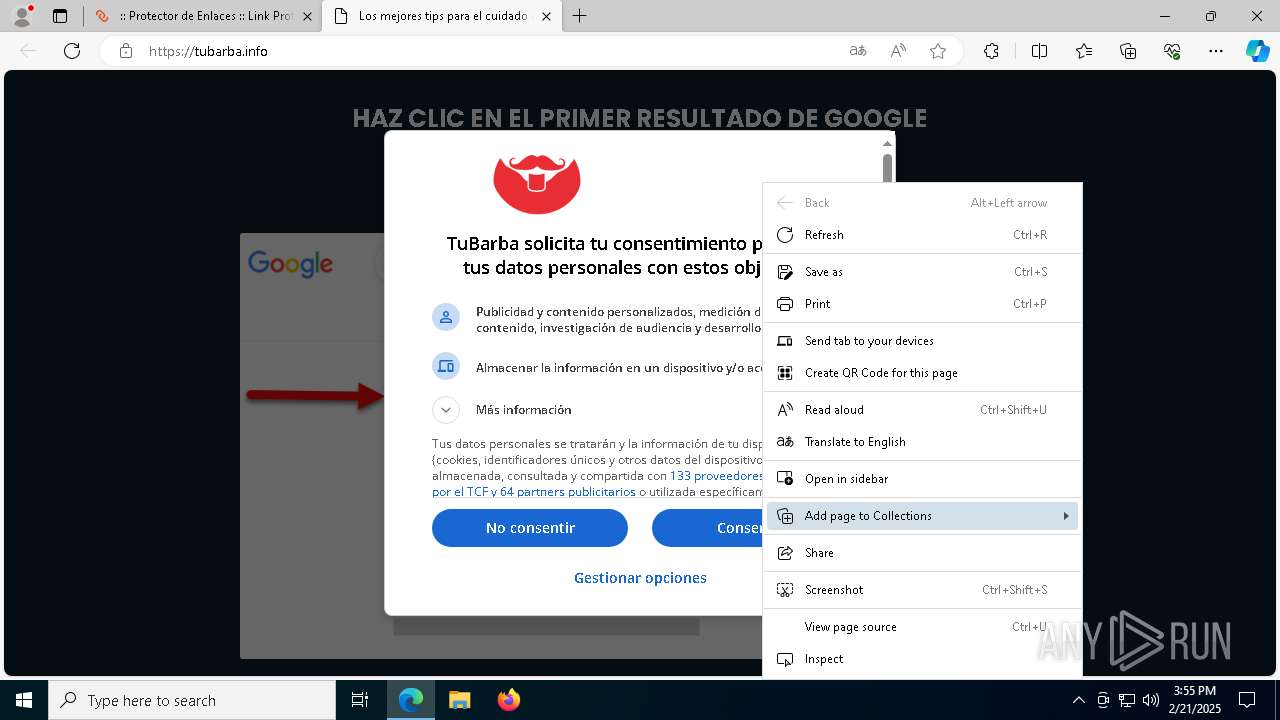The image size is (1280, 720).
Task: Click the person icon next to Publicidad y contenido
Action: [446, 317]
